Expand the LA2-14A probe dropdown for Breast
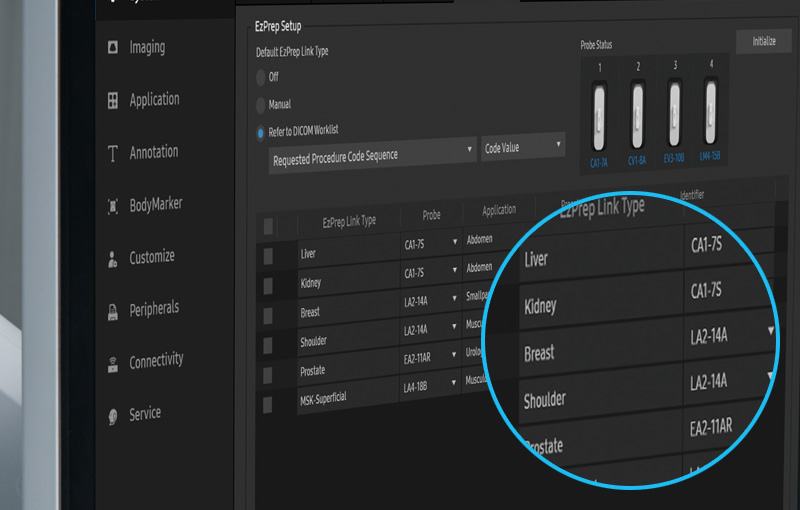 431,300
